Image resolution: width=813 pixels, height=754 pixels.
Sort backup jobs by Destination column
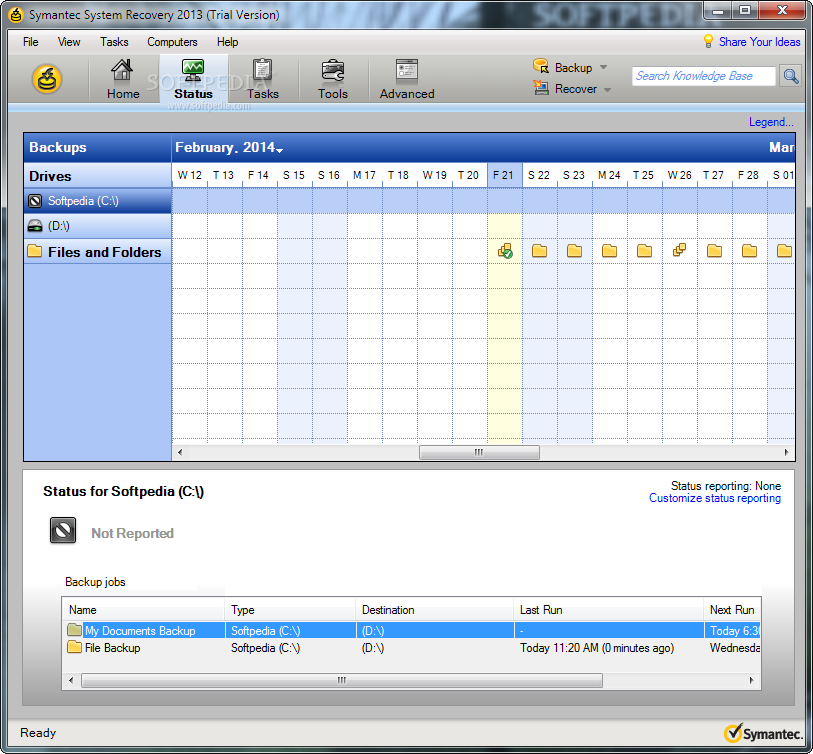coord(434,610)
